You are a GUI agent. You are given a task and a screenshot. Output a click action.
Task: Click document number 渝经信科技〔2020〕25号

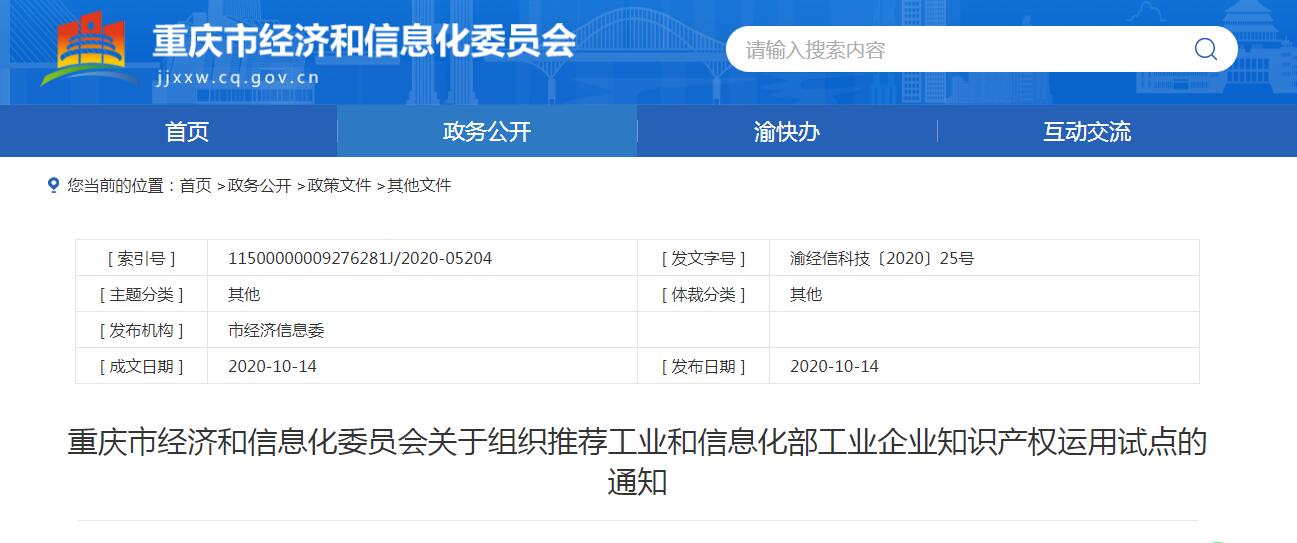pos(881,258)
